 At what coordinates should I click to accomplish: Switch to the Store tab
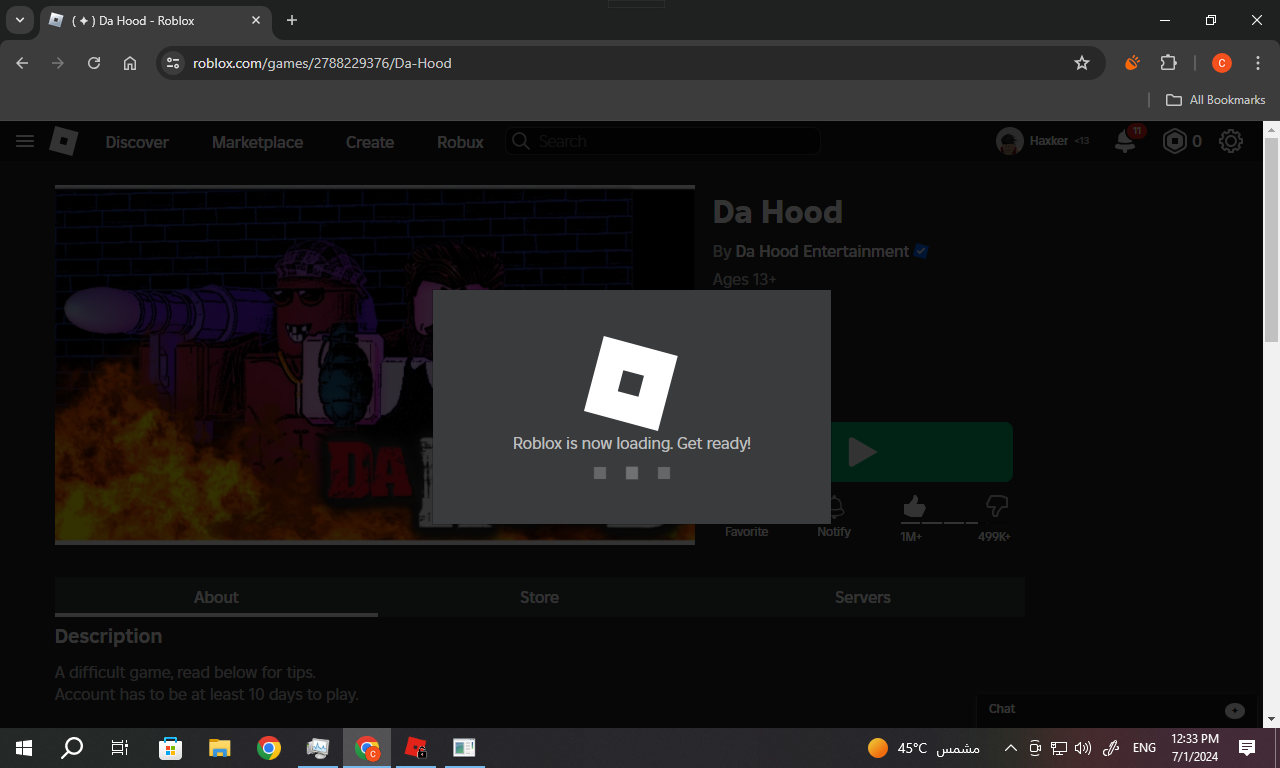click(x=539, y=597)
